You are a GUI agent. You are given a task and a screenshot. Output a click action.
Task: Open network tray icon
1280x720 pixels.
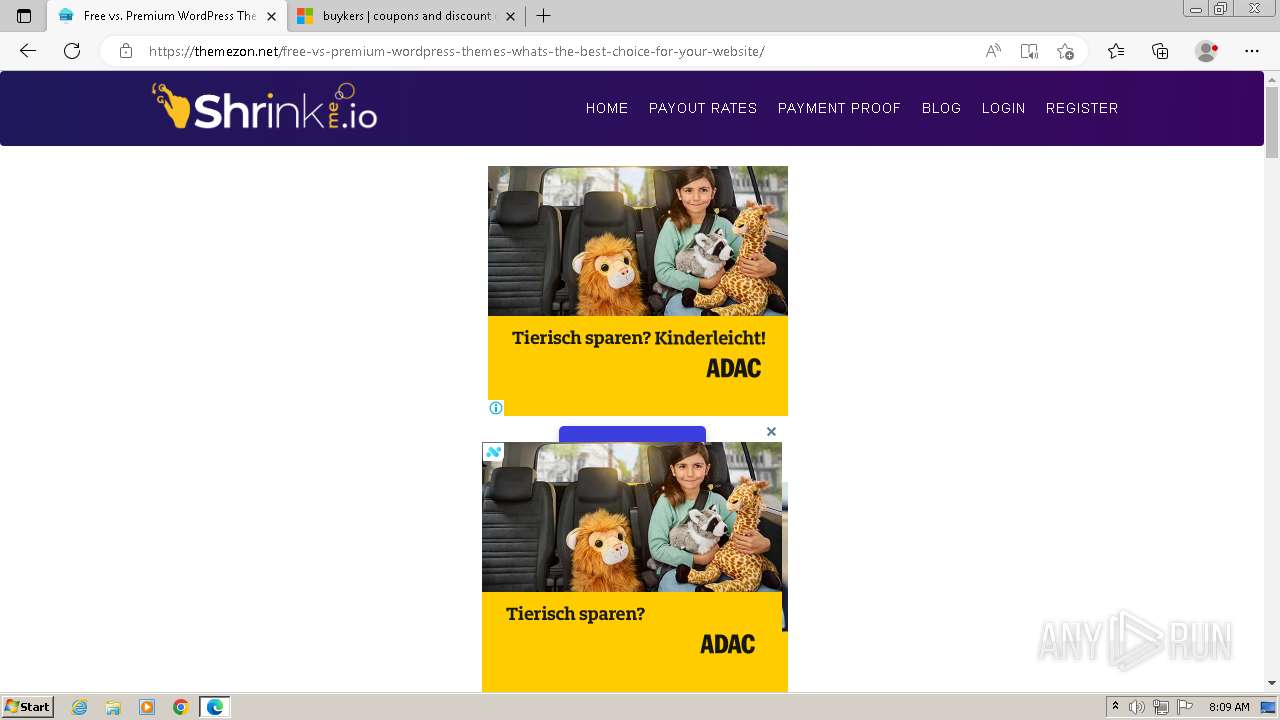coord(1161,707)
